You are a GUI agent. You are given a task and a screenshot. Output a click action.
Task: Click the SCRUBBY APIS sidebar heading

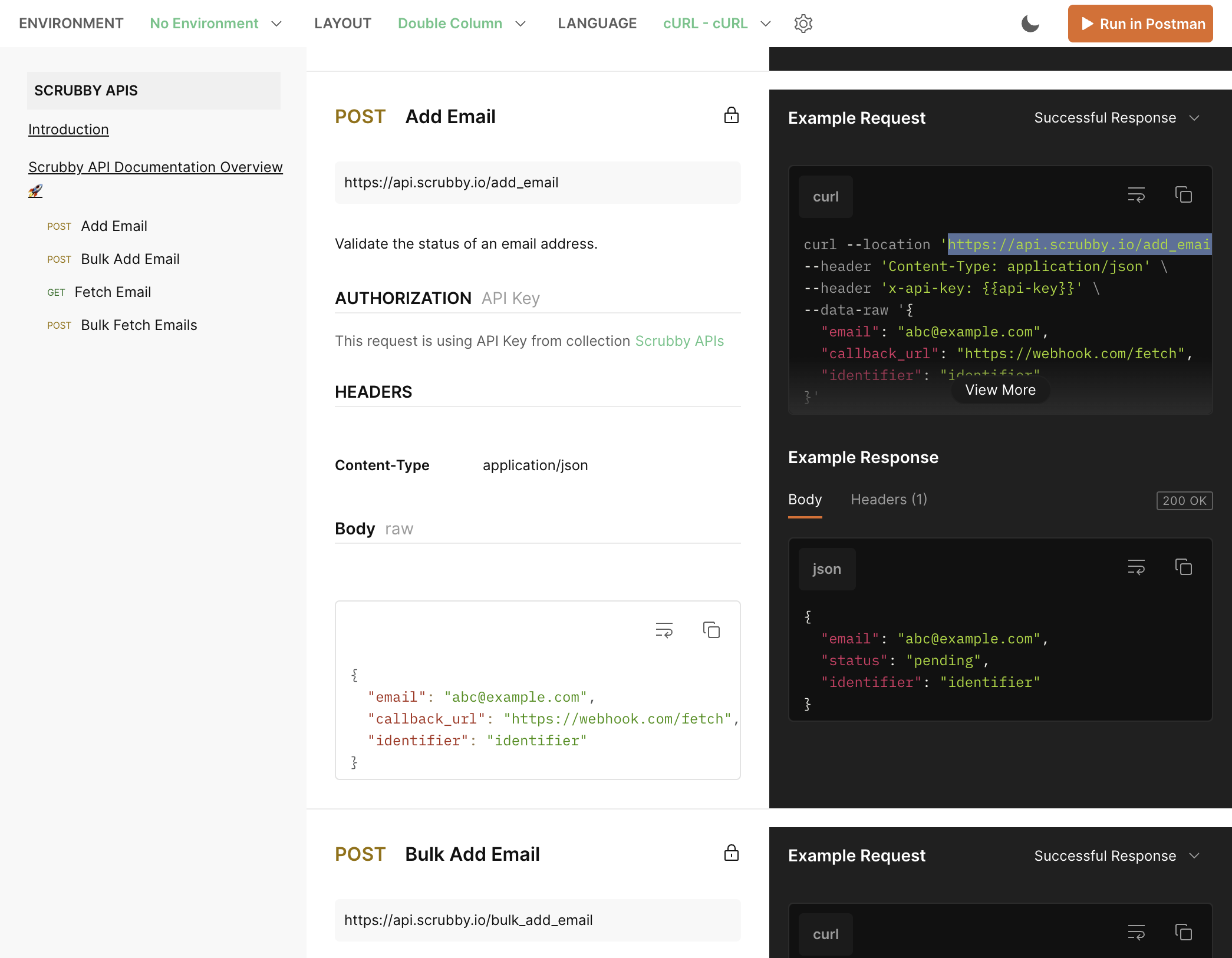[x=154, y=91]
